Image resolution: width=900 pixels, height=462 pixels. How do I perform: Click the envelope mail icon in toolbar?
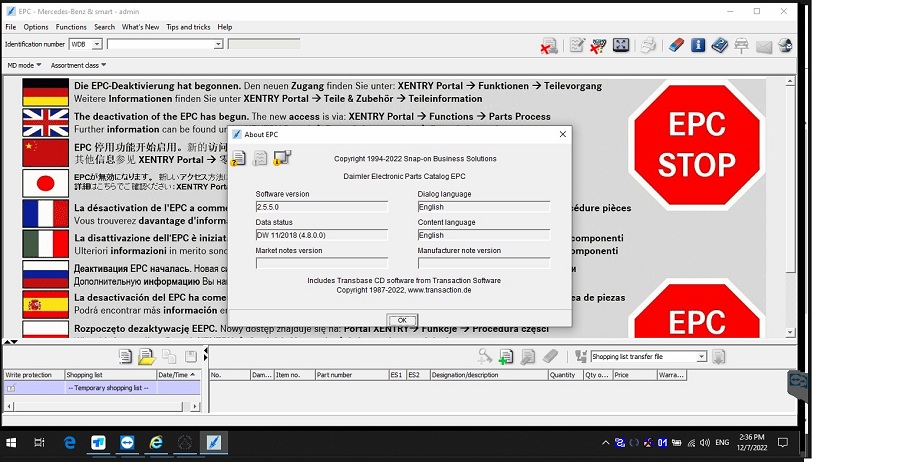[763, 46]
